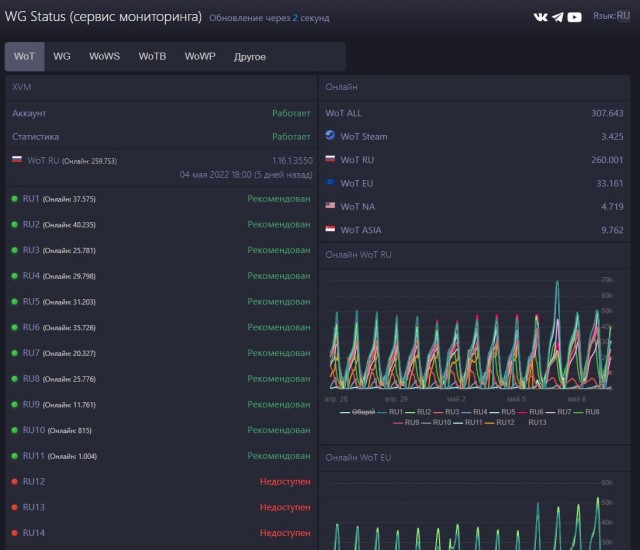Screen dimensions: 640x550
Task: Click the Steam icon next to WoT Steam
Action: pos(330,135)
